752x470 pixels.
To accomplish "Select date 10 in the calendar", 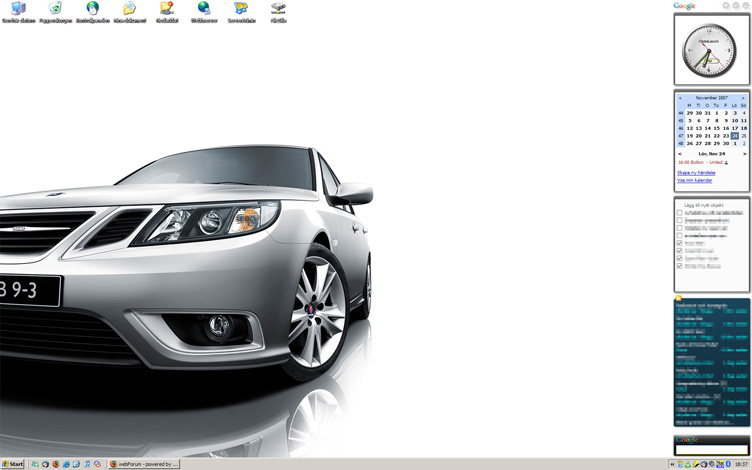I will pyautogui.click(x=735, y=121).
